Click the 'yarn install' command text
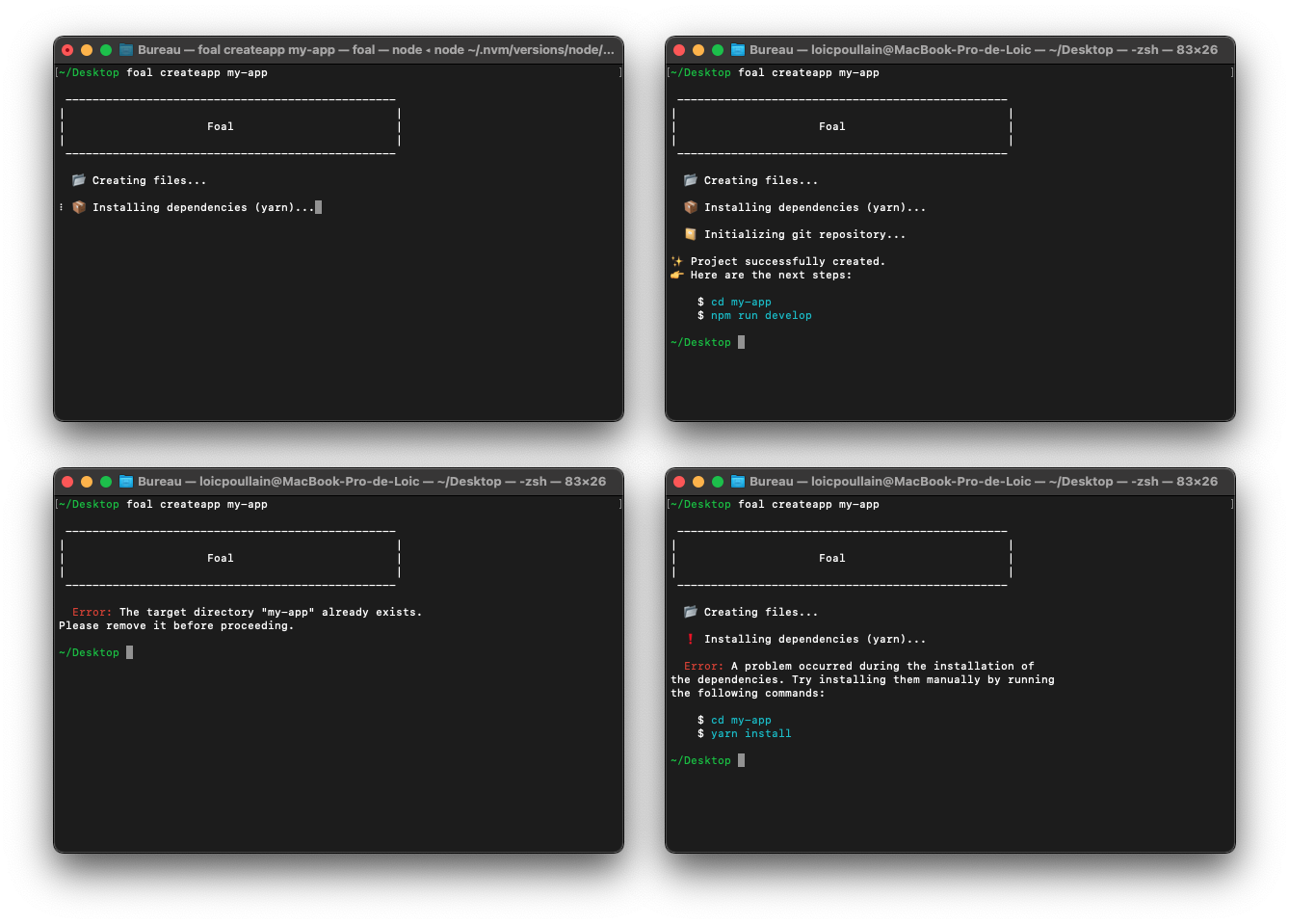This screenshot has height=924, width=1289. coord(750,733)
